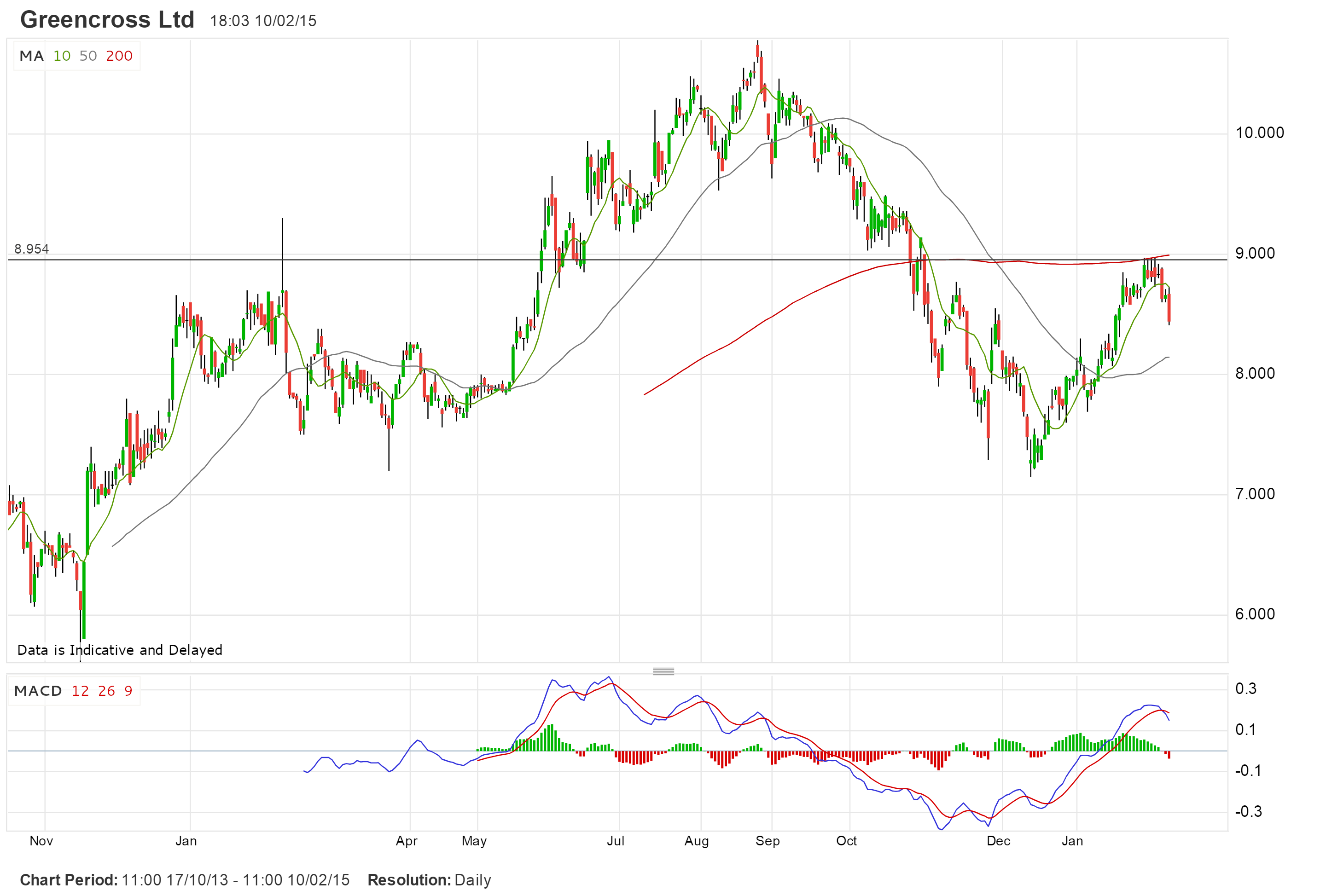Click the Apr date axis label
This screenshot has height=896, width=1326.
(x=407, y=841)
